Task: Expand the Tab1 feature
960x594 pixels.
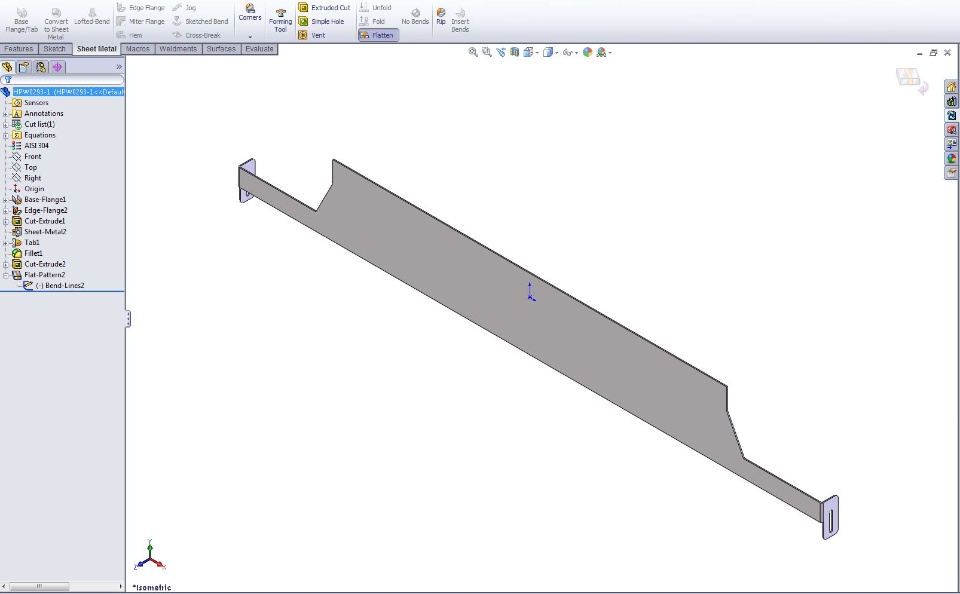Action: click(x=6, y=243)
